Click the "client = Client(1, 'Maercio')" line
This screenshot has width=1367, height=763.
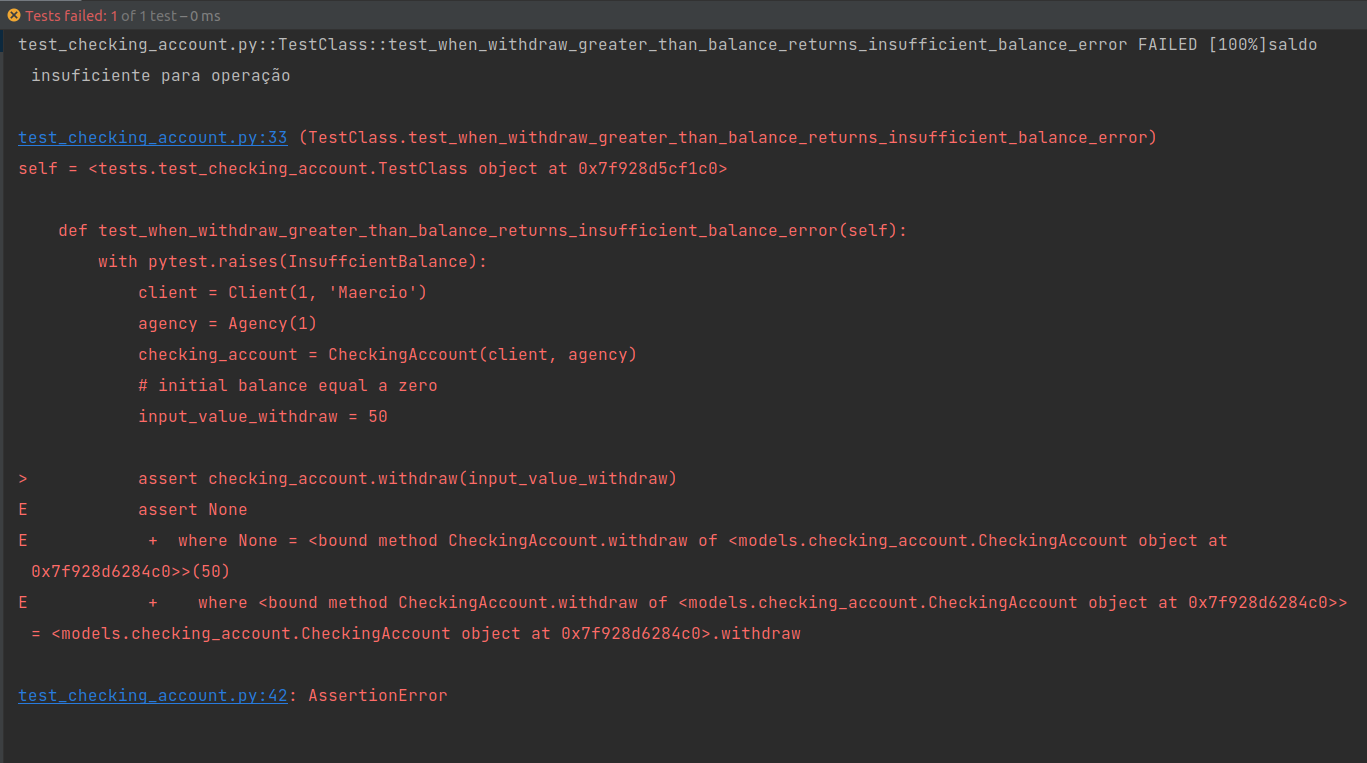click(283, 292)
